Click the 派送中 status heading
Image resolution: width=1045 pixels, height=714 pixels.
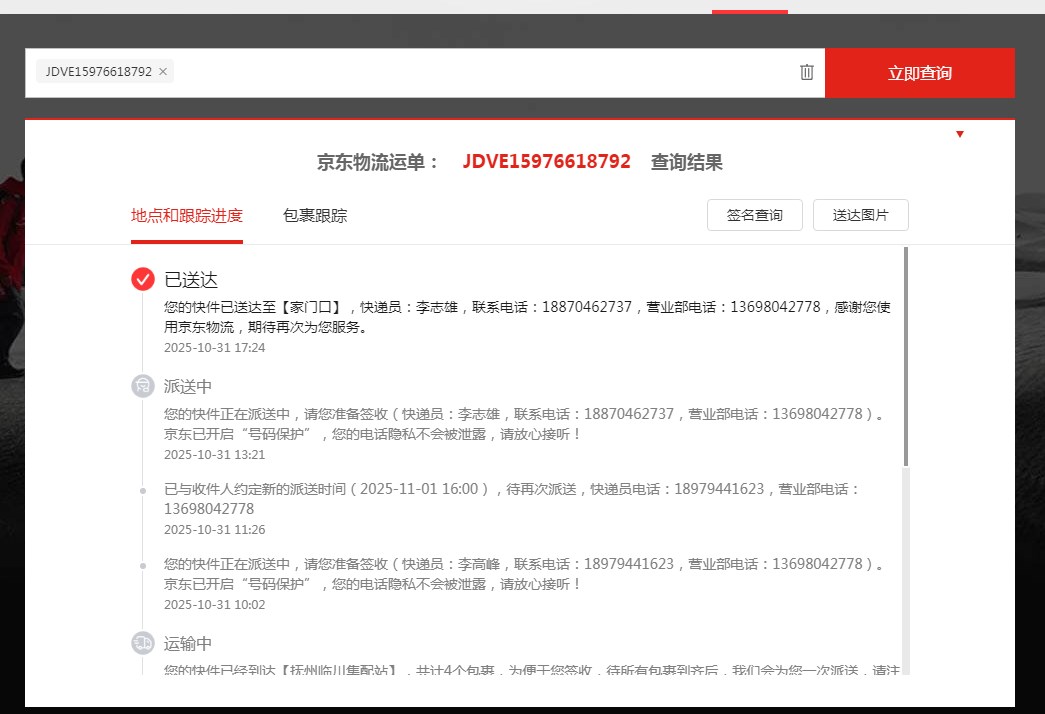tap(188, 387)
